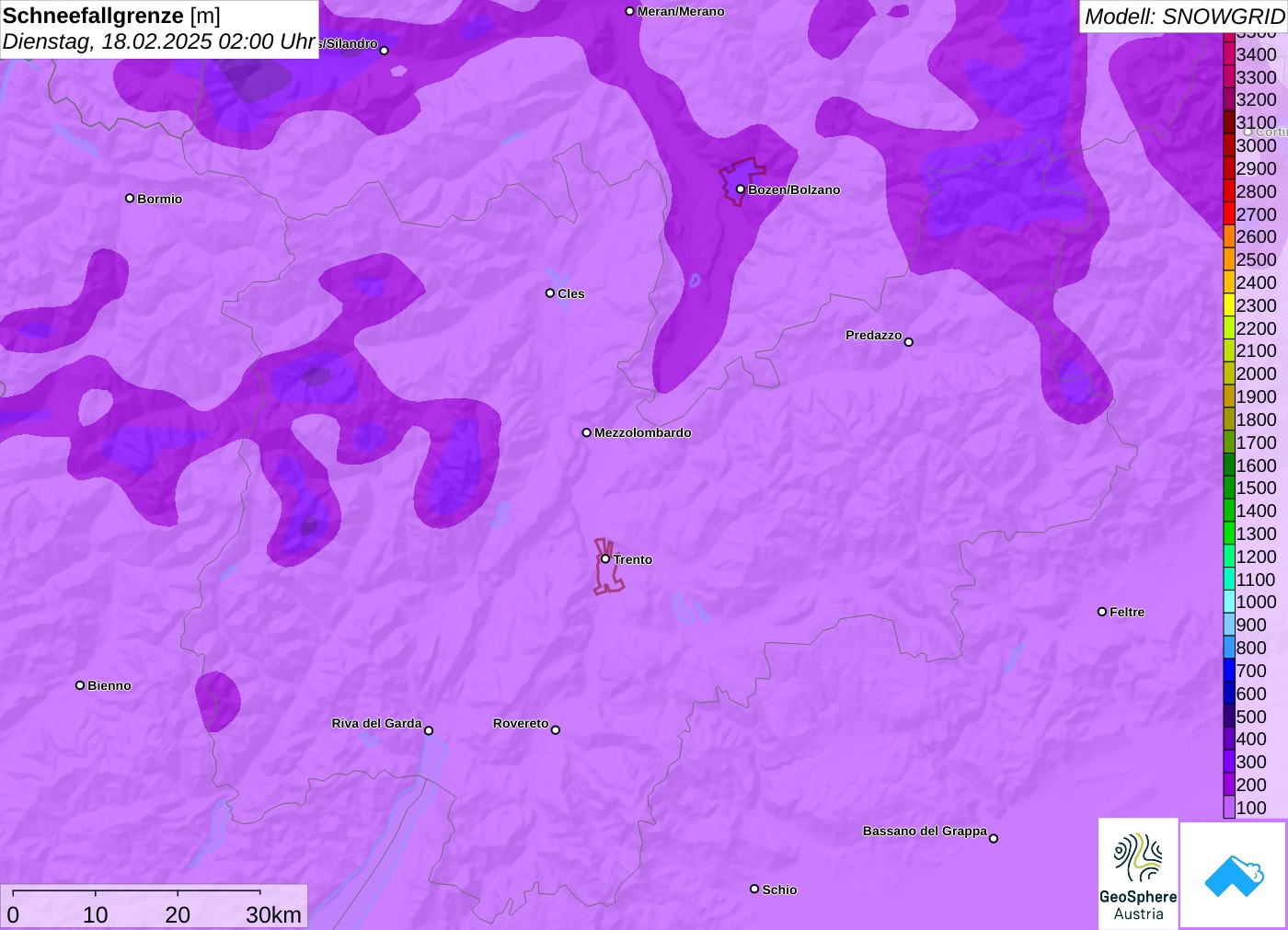Click the Bienno label text
Screen dimensions: 1288x930
click(x=109, y=685)
